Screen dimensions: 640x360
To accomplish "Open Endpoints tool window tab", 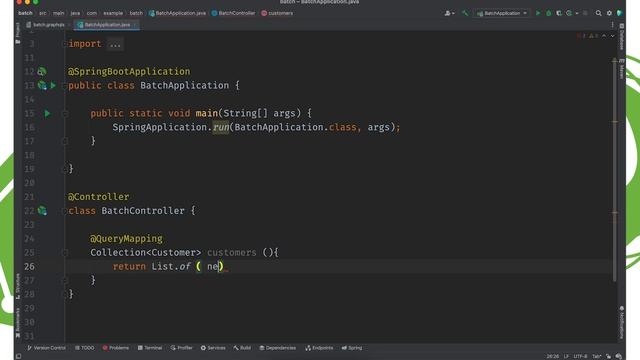I will [x=319, y=348].
